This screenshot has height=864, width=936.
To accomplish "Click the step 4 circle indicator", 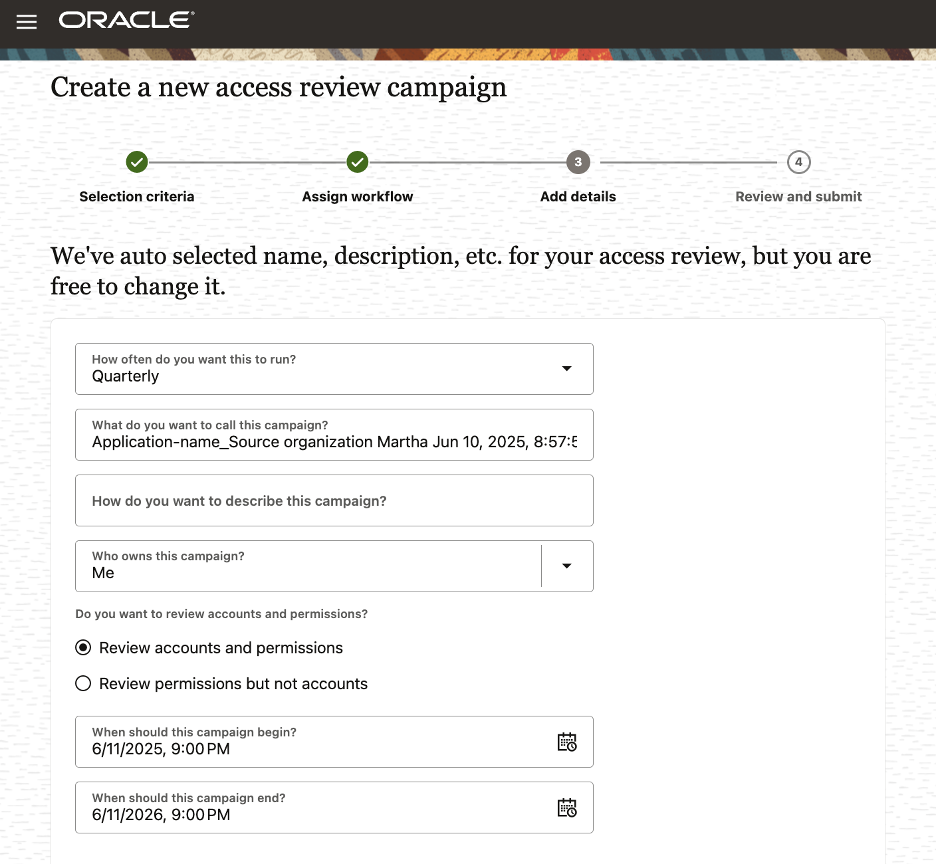I will (x=798, y=162).
